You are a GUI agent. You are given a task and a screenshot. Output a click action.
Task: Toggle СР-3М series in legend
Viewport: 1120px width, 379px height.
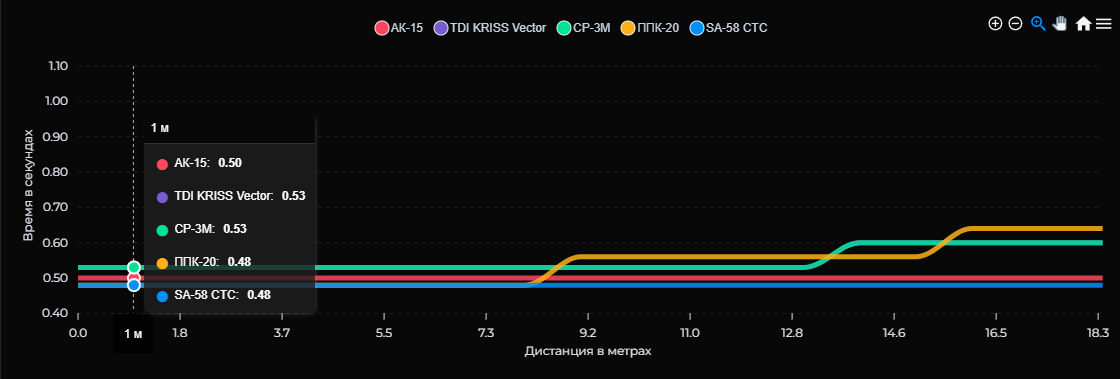pos(584,28)
